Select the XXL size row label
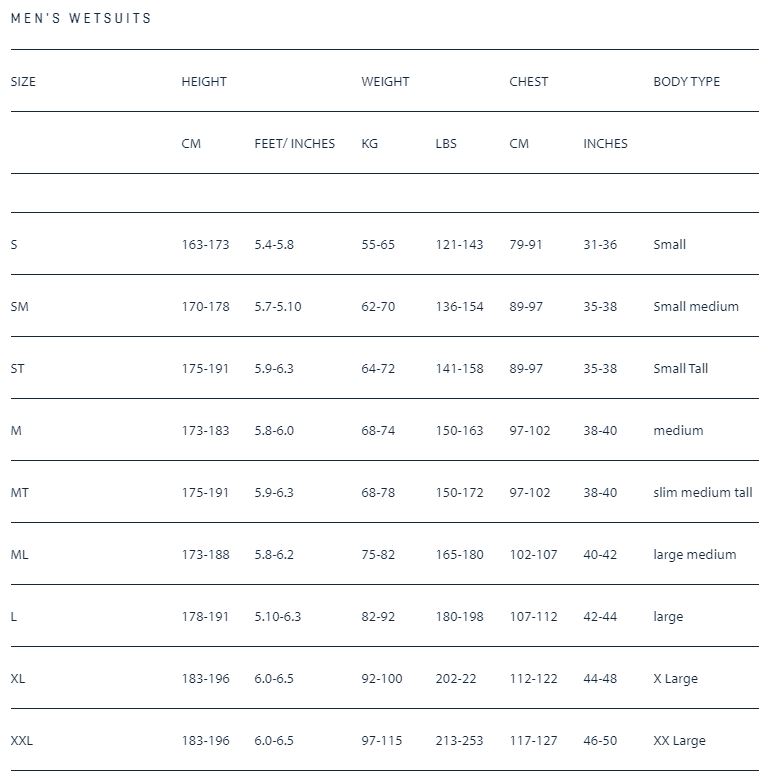769x781 pixels. point(22,740)
